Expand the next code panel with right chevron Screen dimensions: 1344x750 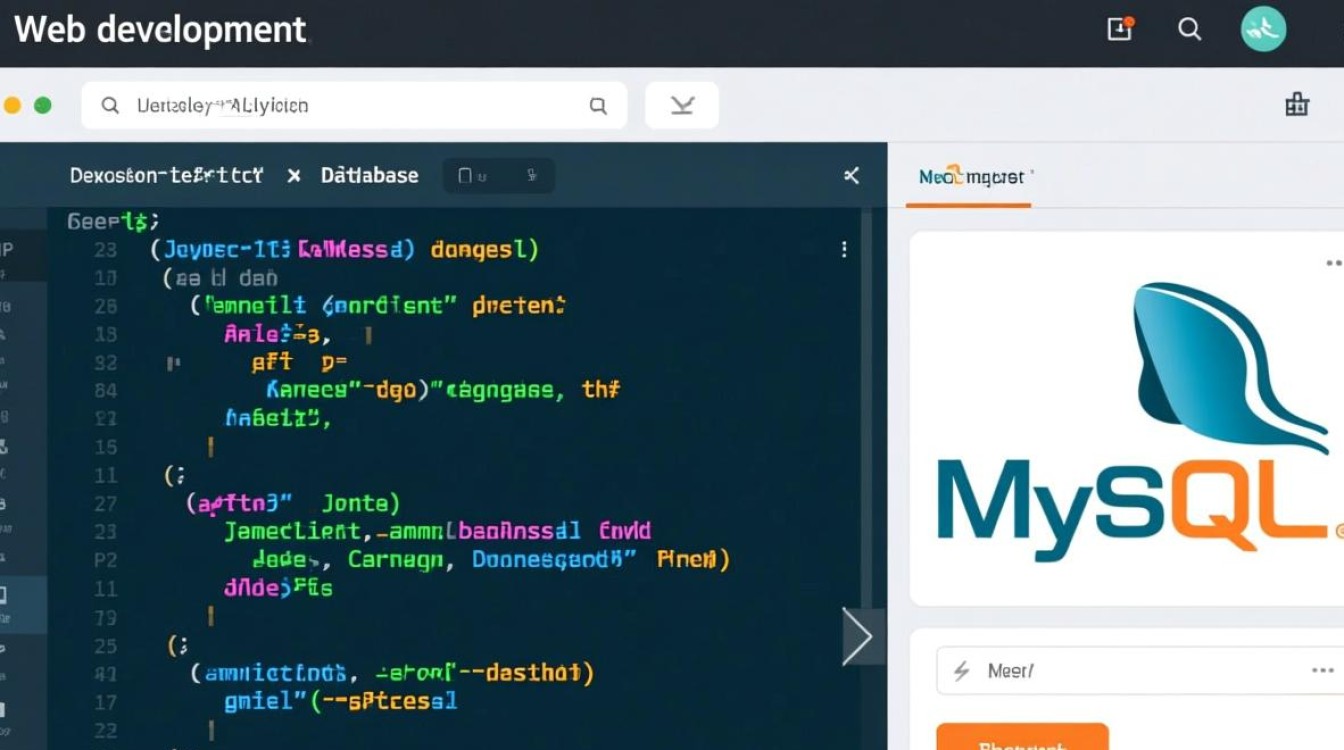(861, 636)
